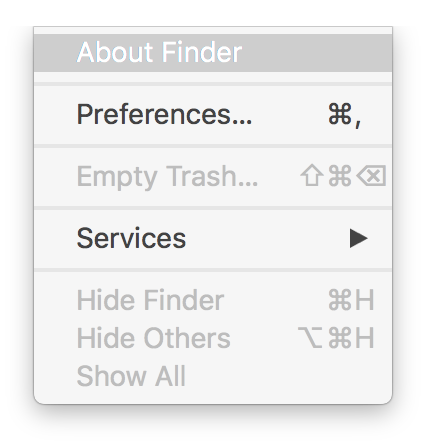
Task: Click the H key in Hide Others shortcut
Action: pos(364,338)
